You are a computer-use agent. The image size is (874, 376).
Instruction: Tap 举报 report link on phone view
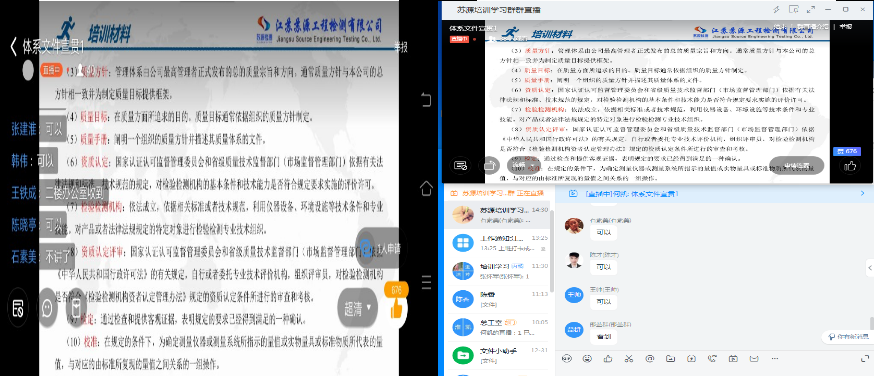[401, 47]
